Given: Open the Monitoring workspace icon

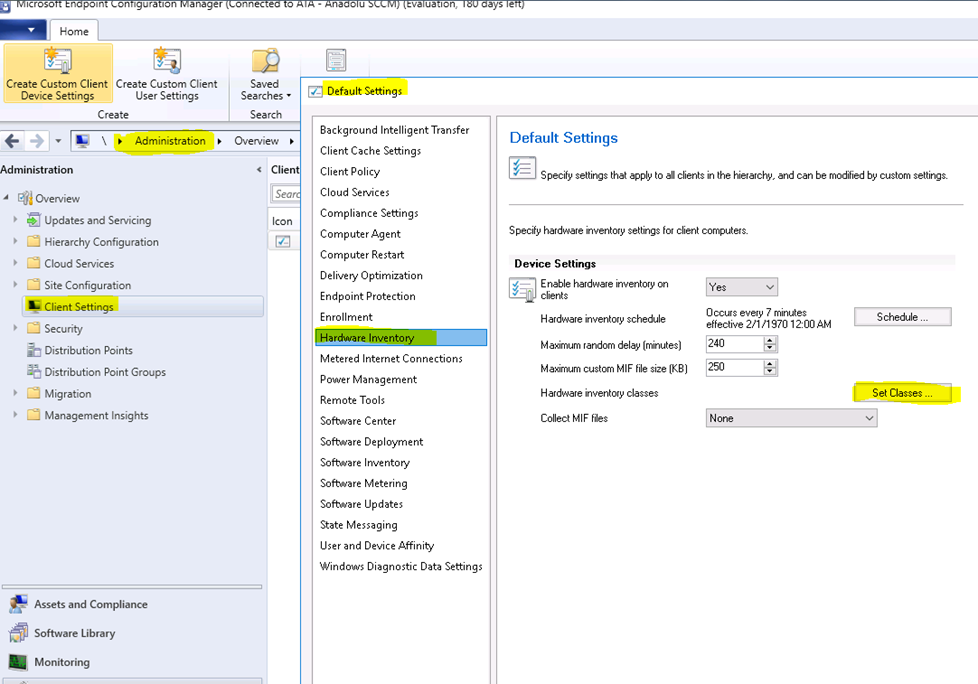Looking at the screenshot, I should pyautogui.click(x=19, y=662).
